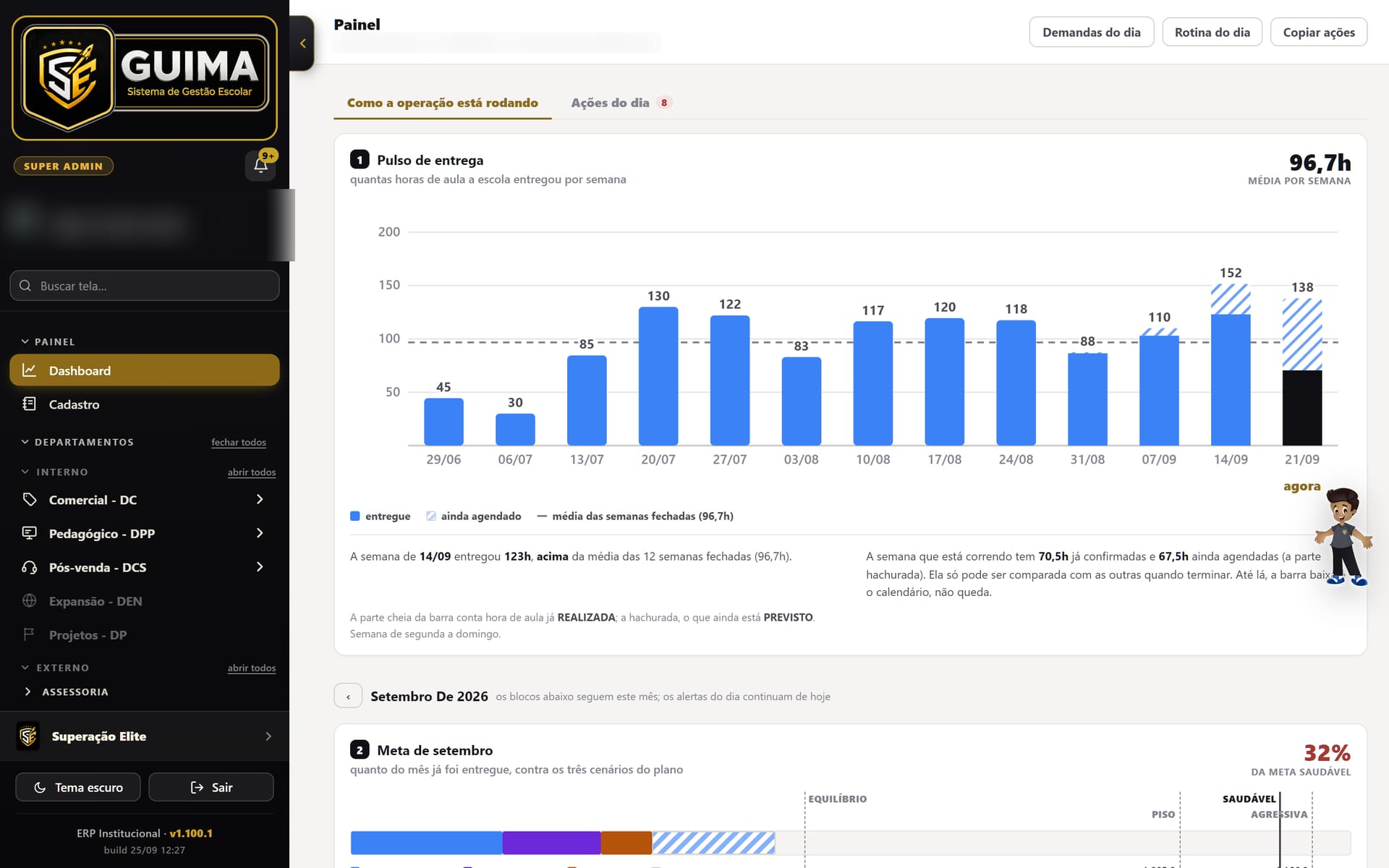Select 'Como a operação está rodando' tab
This screenshot has width=1389, height=868.
point(443,103)
